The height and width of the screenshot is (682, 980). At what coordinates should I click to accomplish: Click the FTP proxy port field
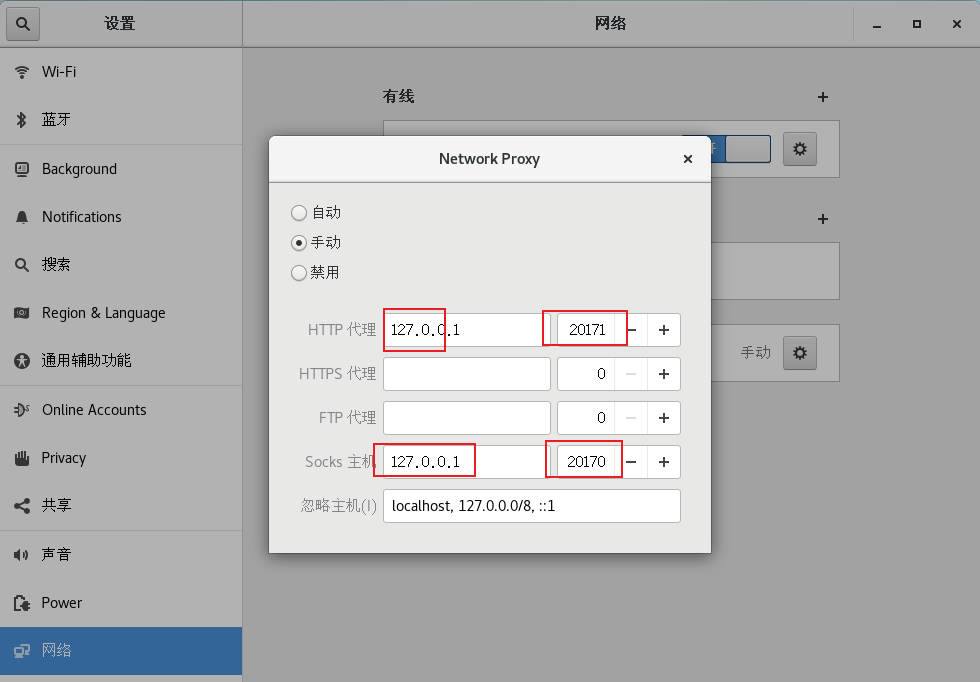[586, 418]
